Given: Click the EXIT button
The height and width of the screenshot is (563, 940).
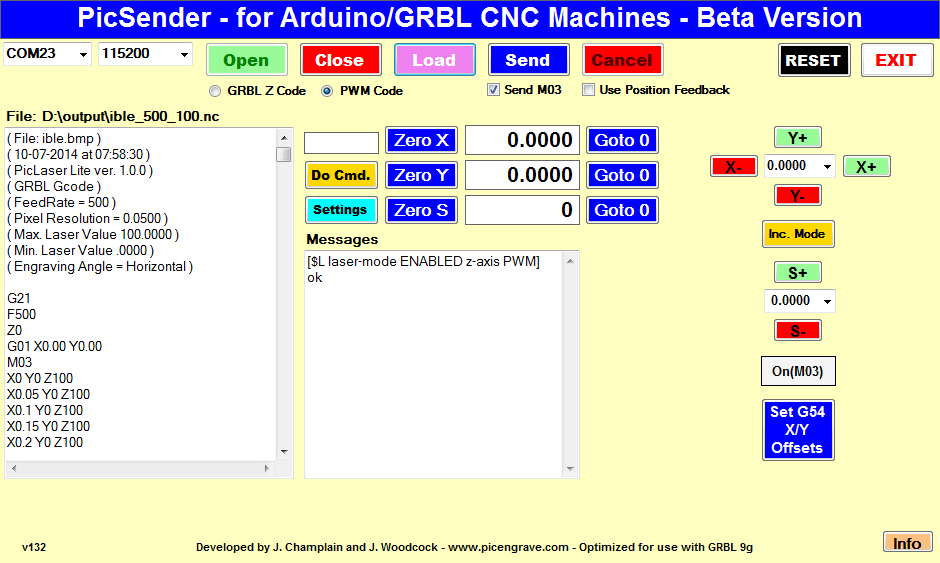Looking at the screenshot, I should click(896, 61).
